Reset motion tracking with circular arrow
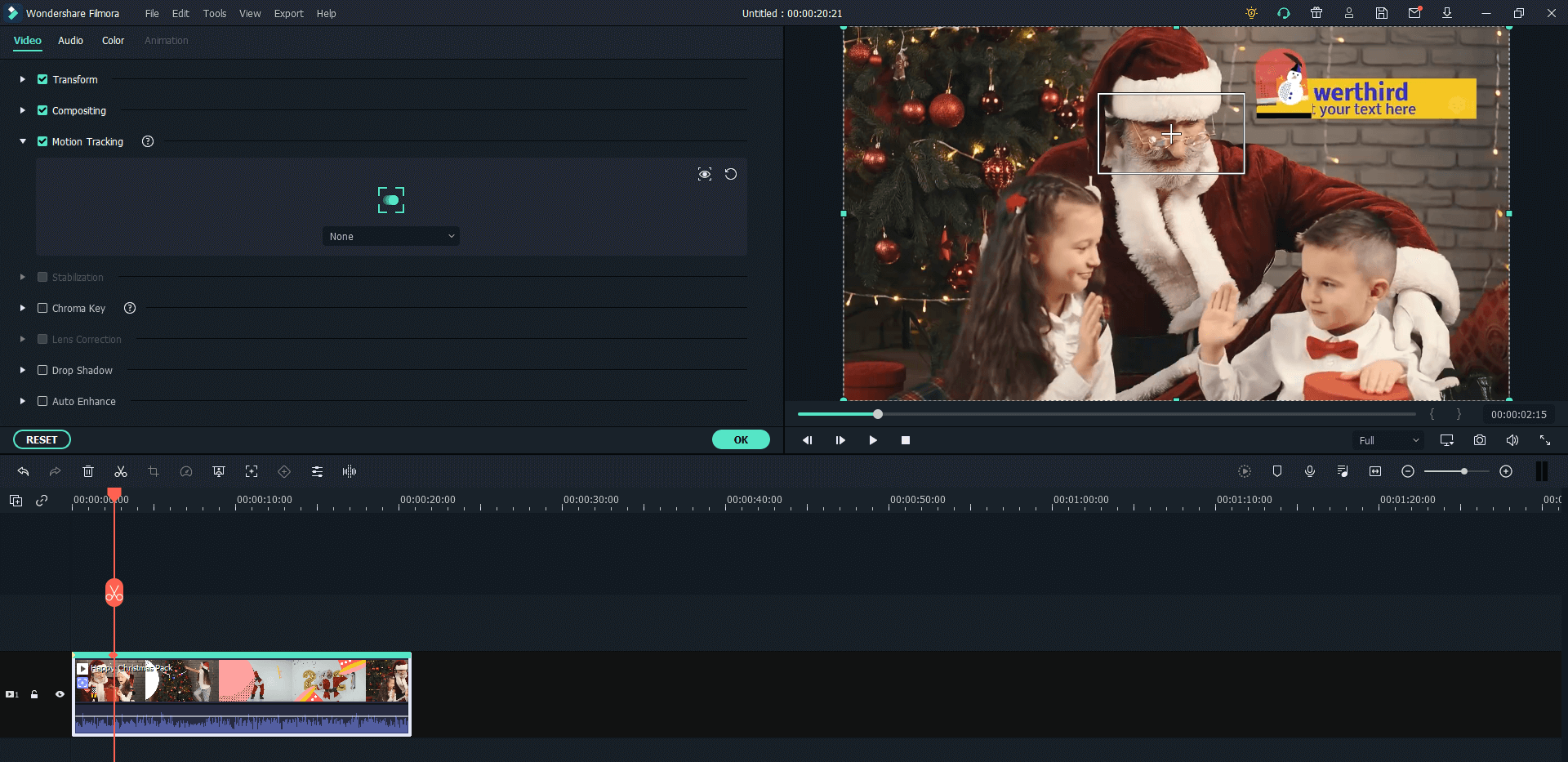1568x762 pixels. click(x=731, y=174)
